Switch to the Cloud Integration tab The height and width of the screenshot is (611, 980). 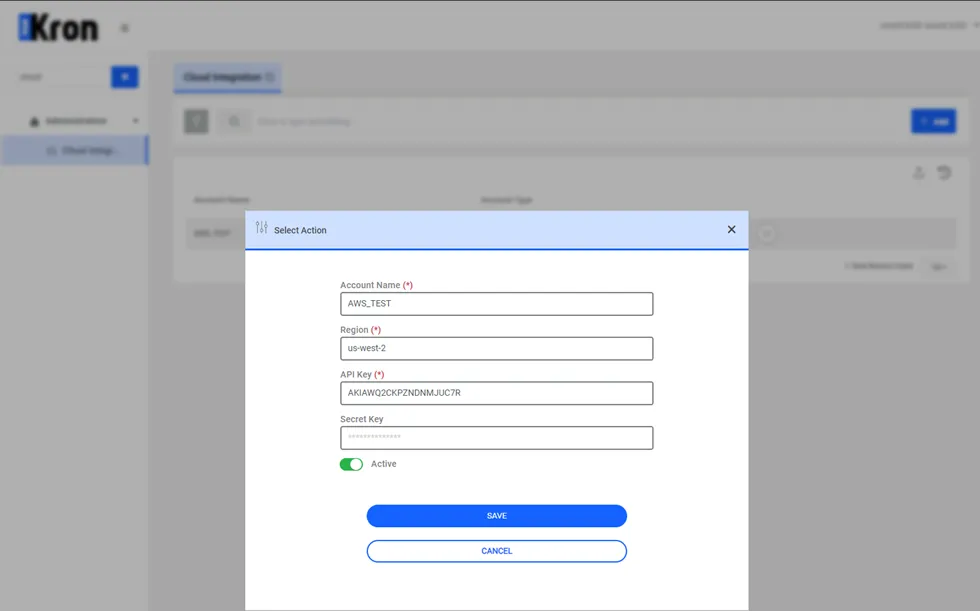228,77
